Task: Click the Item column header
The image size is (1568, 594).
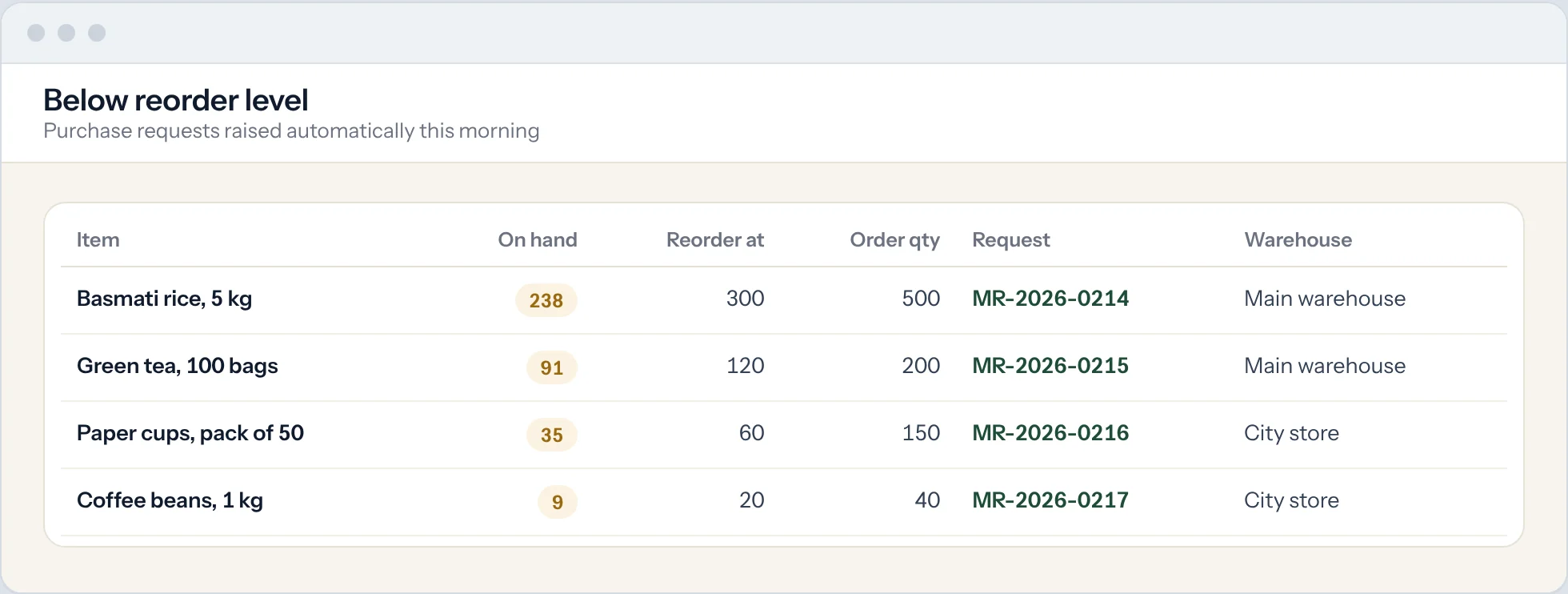Action: pos(98,240)
